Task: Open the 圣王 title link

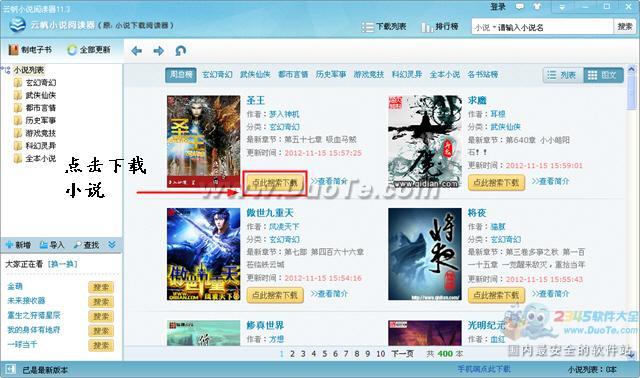Action: [256, 100]
